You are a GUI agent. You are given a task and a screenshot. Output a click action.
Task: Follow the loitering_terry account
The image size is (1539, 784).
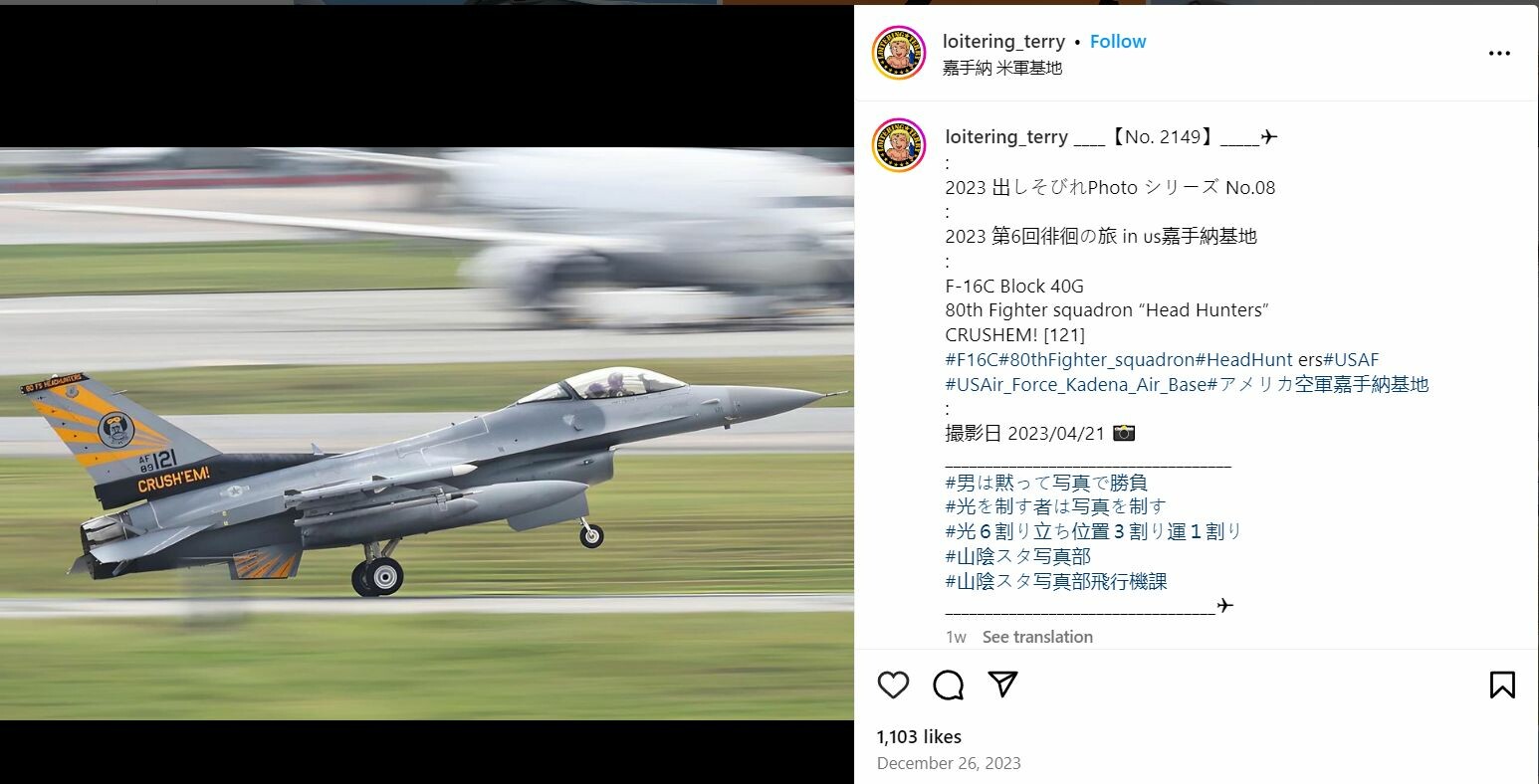click(1118, 42)
